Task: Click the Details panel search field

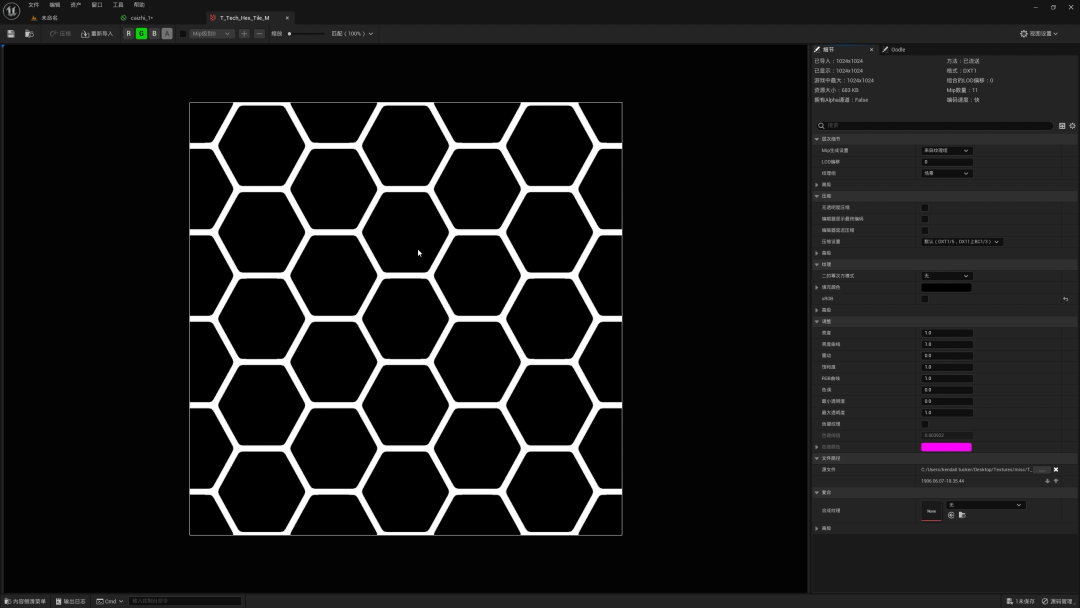Action: [x=935, y=125]
